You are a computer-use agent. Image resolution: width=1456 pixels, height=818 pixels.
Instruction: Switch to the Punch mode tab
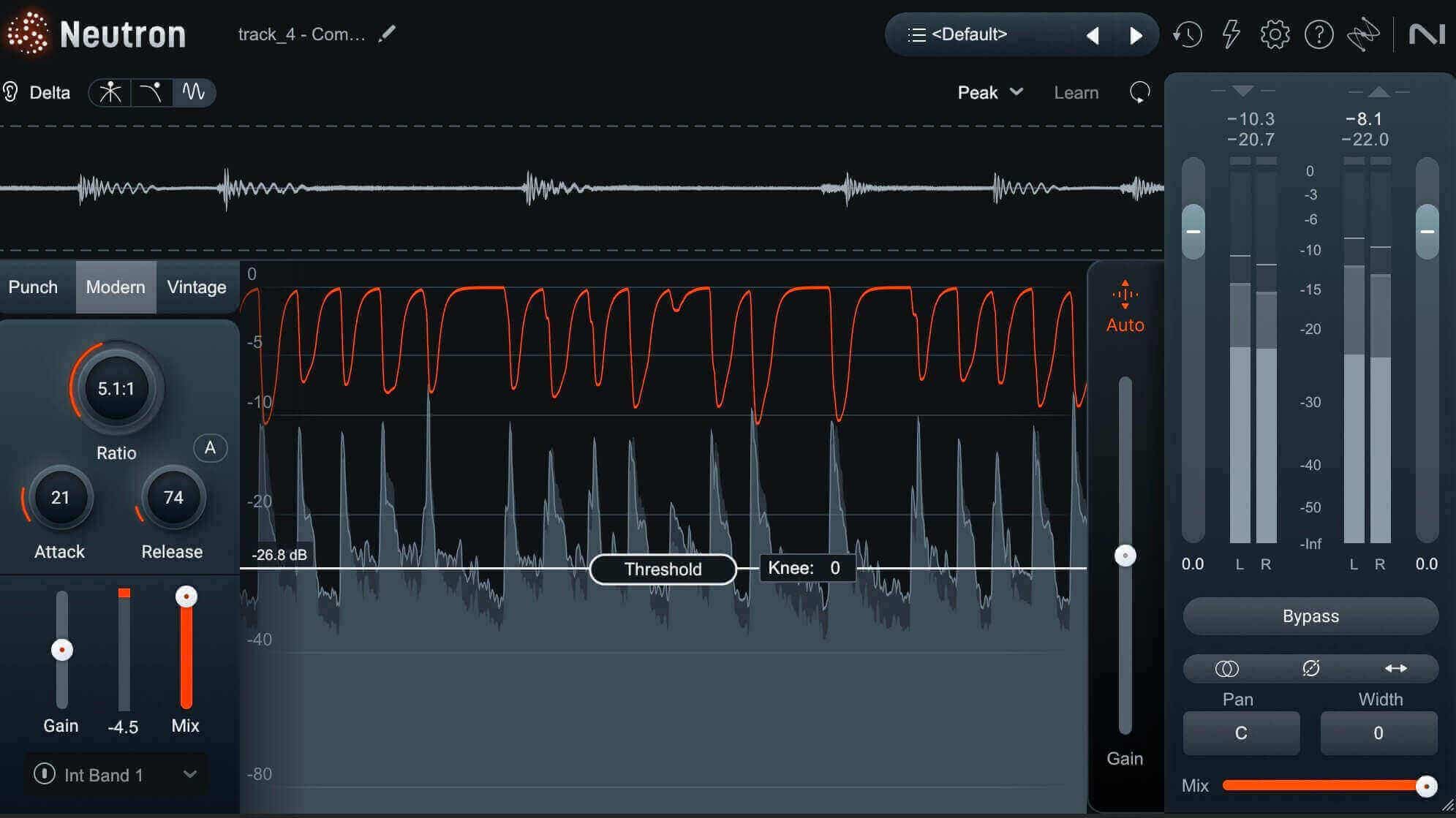click(x=33, y=287)
